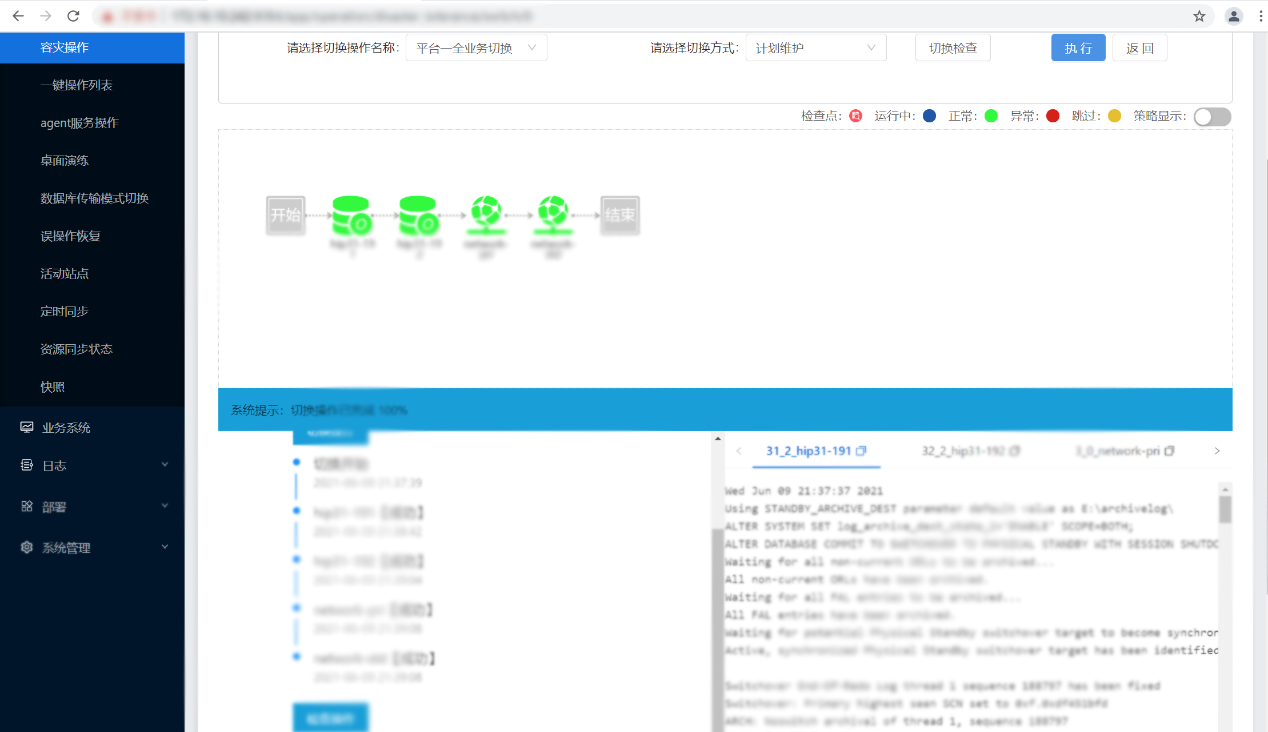Click the second green database node icon
The height and width of the screenshot is (732, 1268).
point(417,215)
